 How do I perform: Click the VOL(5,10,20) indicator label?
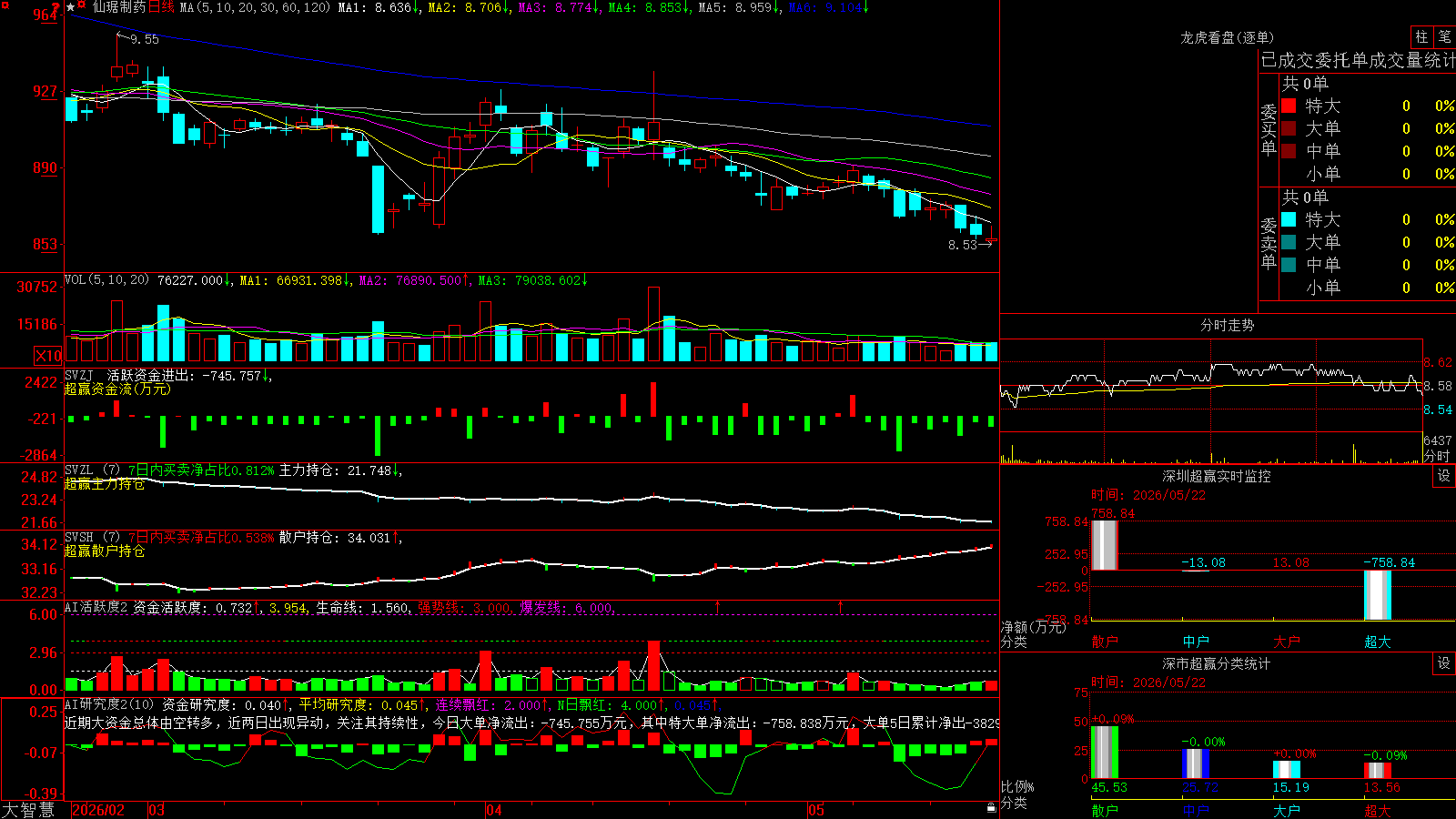click(x=107, y=280)
